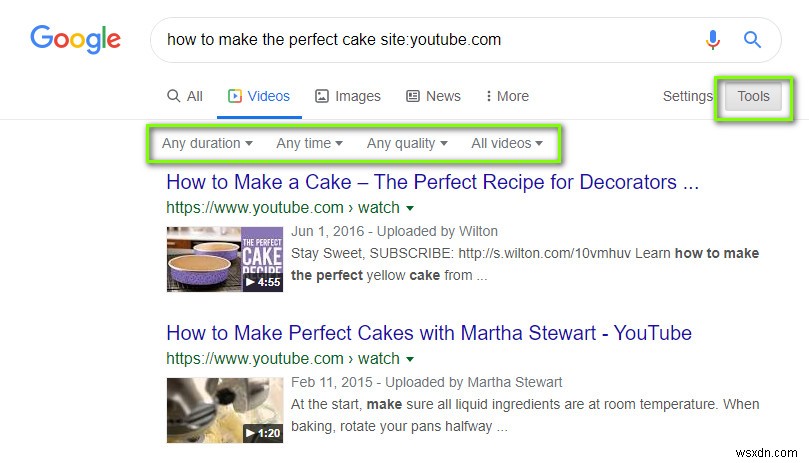
Task: Toggle the Tools button
Action: pyautogui.click(x=754, y=96)
